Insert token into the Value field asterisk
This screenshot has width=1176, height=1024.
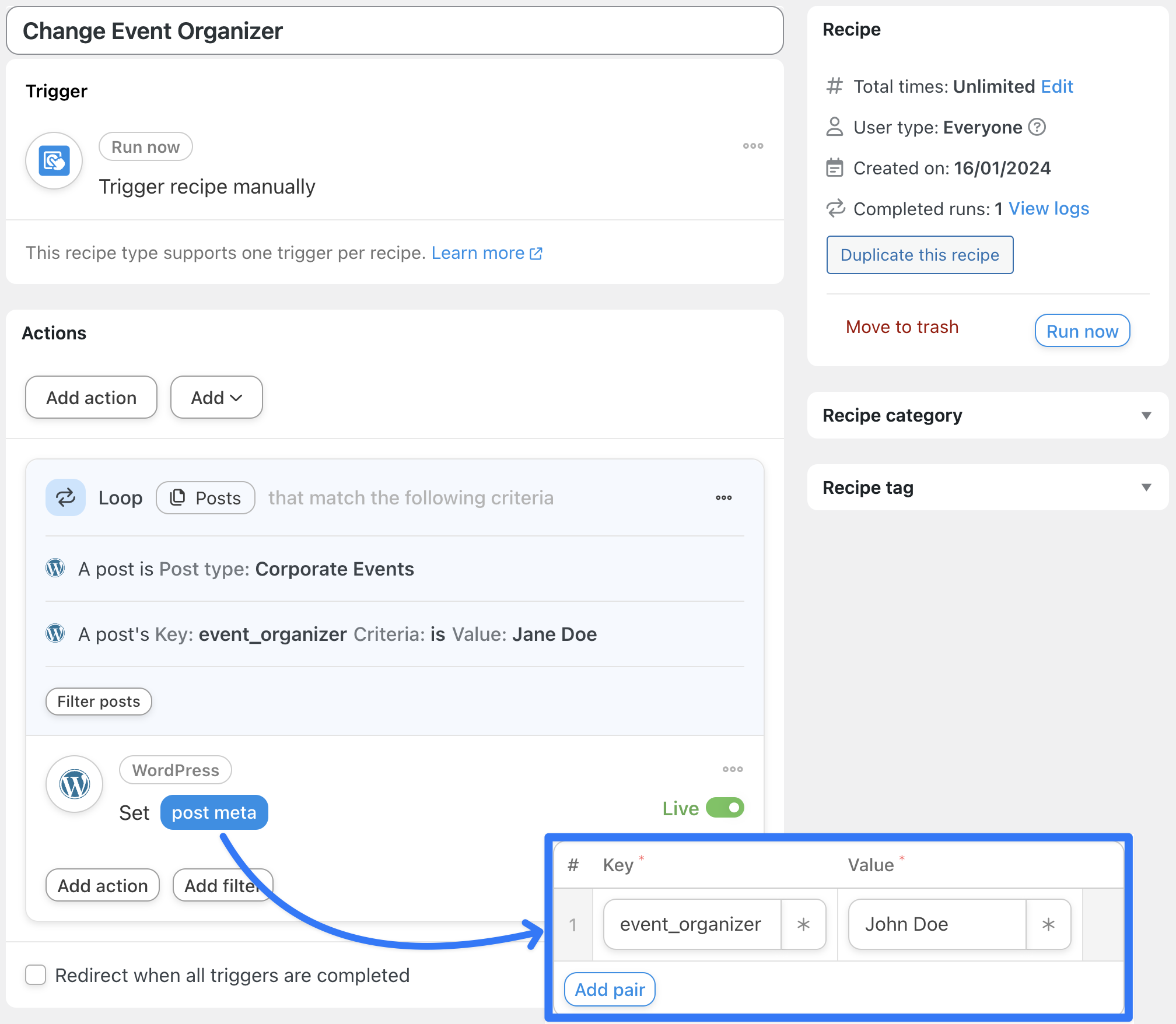(1048, 924)
